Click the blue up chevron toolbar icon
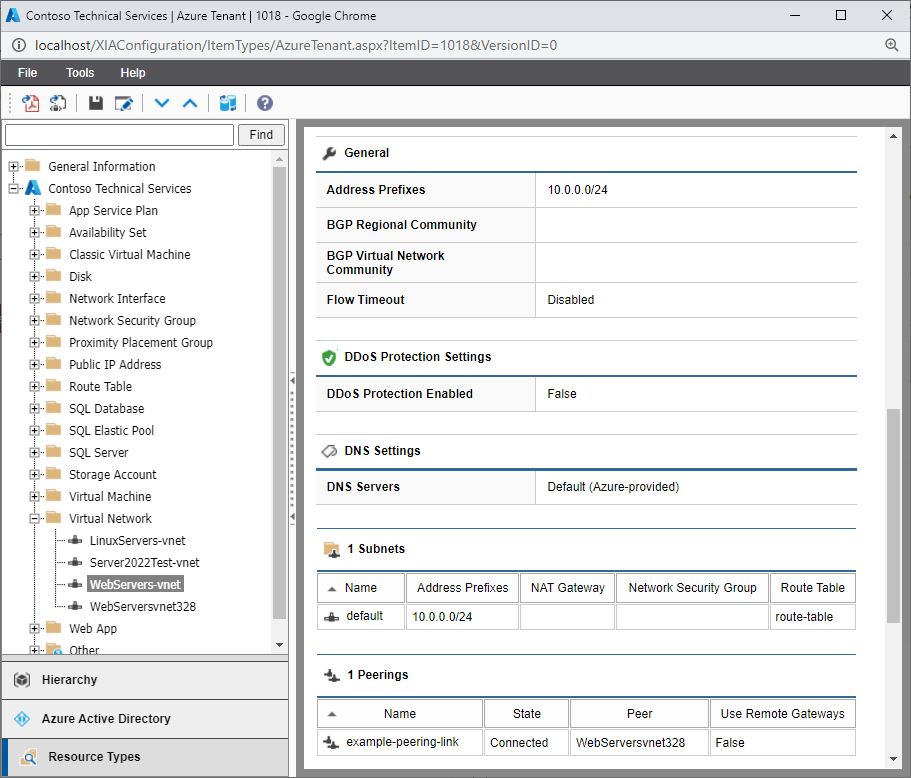Image resolution: width=911 pixels, height=778 pixels. coord(190,103)
